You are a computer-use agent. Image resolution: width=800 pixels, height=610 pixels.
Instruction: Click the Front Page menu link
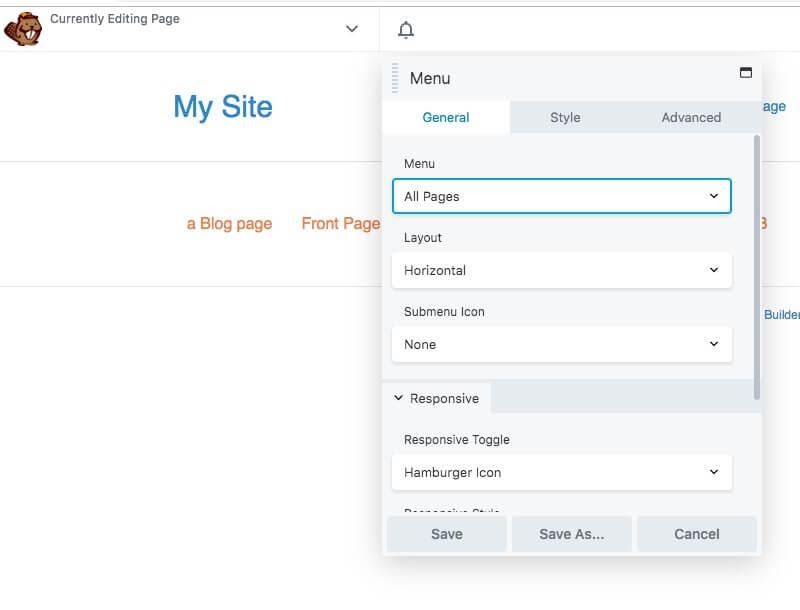coord(340,223)
